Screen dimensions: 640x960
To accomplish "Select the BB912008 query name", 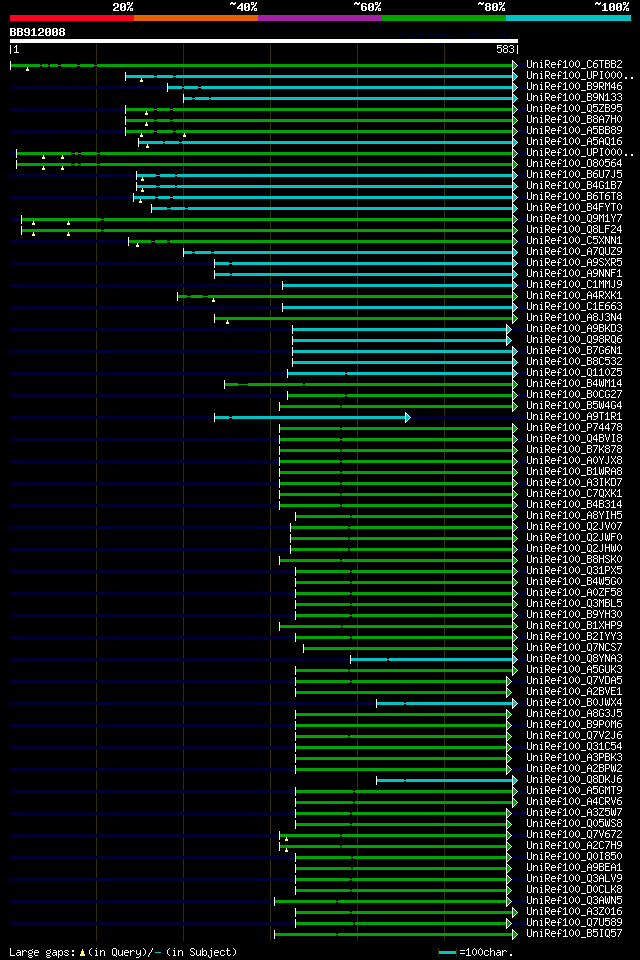I will [x=37, y=32].
